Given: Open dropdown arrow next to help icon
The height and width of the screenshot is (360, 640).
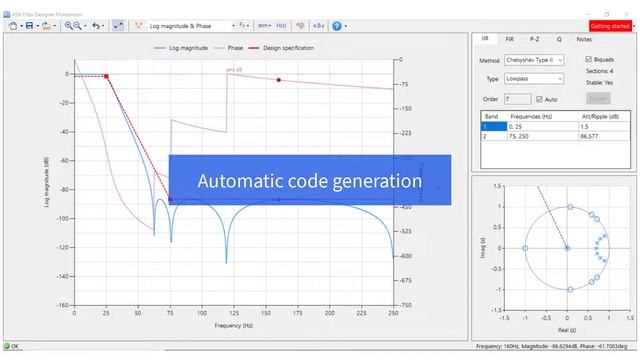Looking at the screenshot, I should [346, 26].
